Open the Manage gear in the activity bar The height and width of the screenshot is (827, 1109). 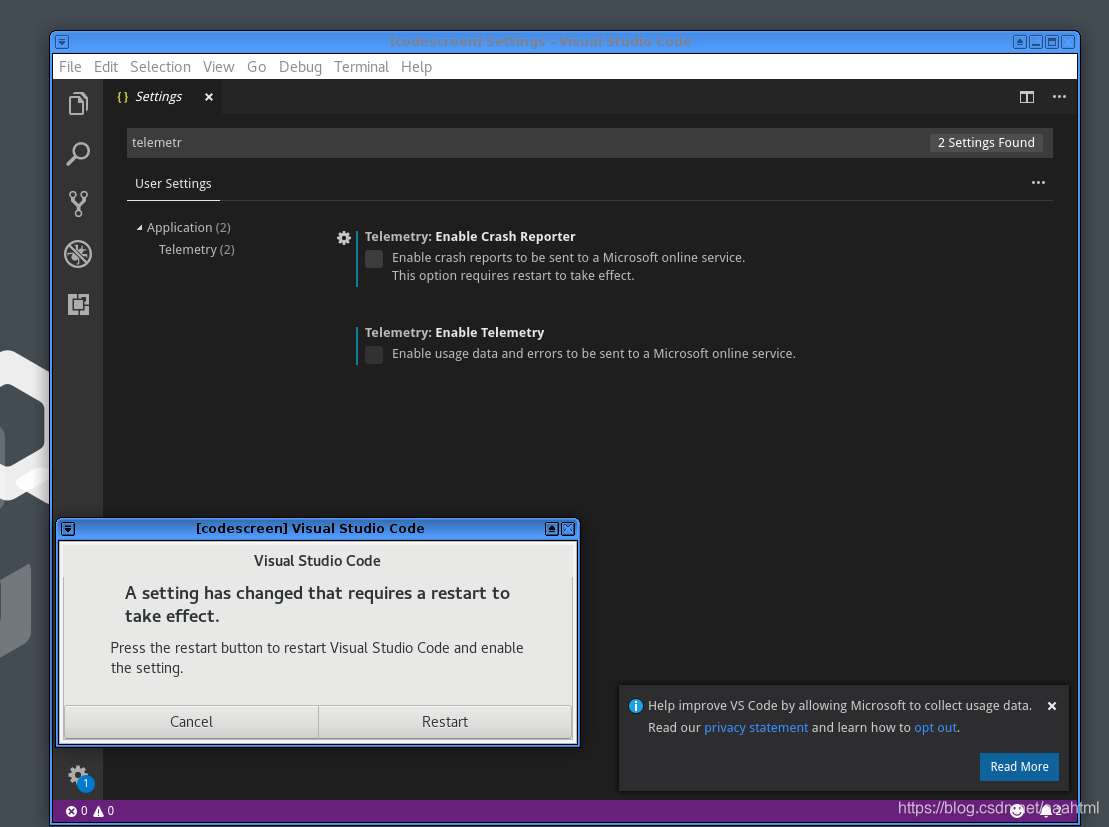point(78,775)
